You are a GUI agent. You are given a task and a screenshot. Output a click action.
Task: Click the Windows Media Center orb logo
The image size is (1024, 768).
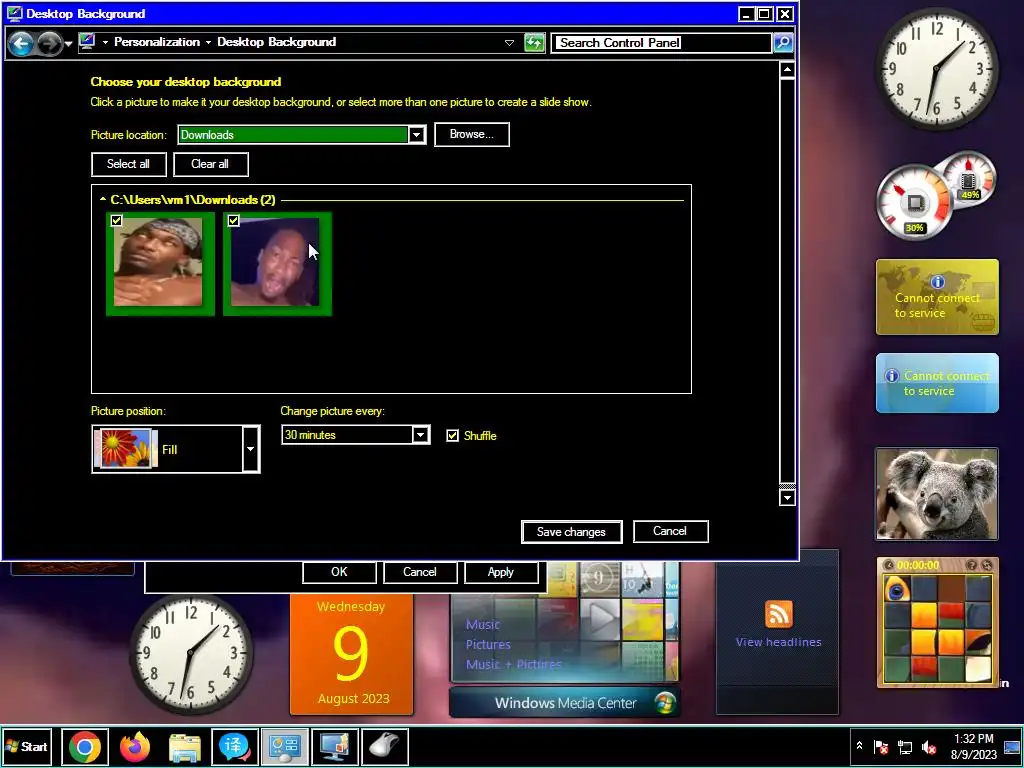665,703
